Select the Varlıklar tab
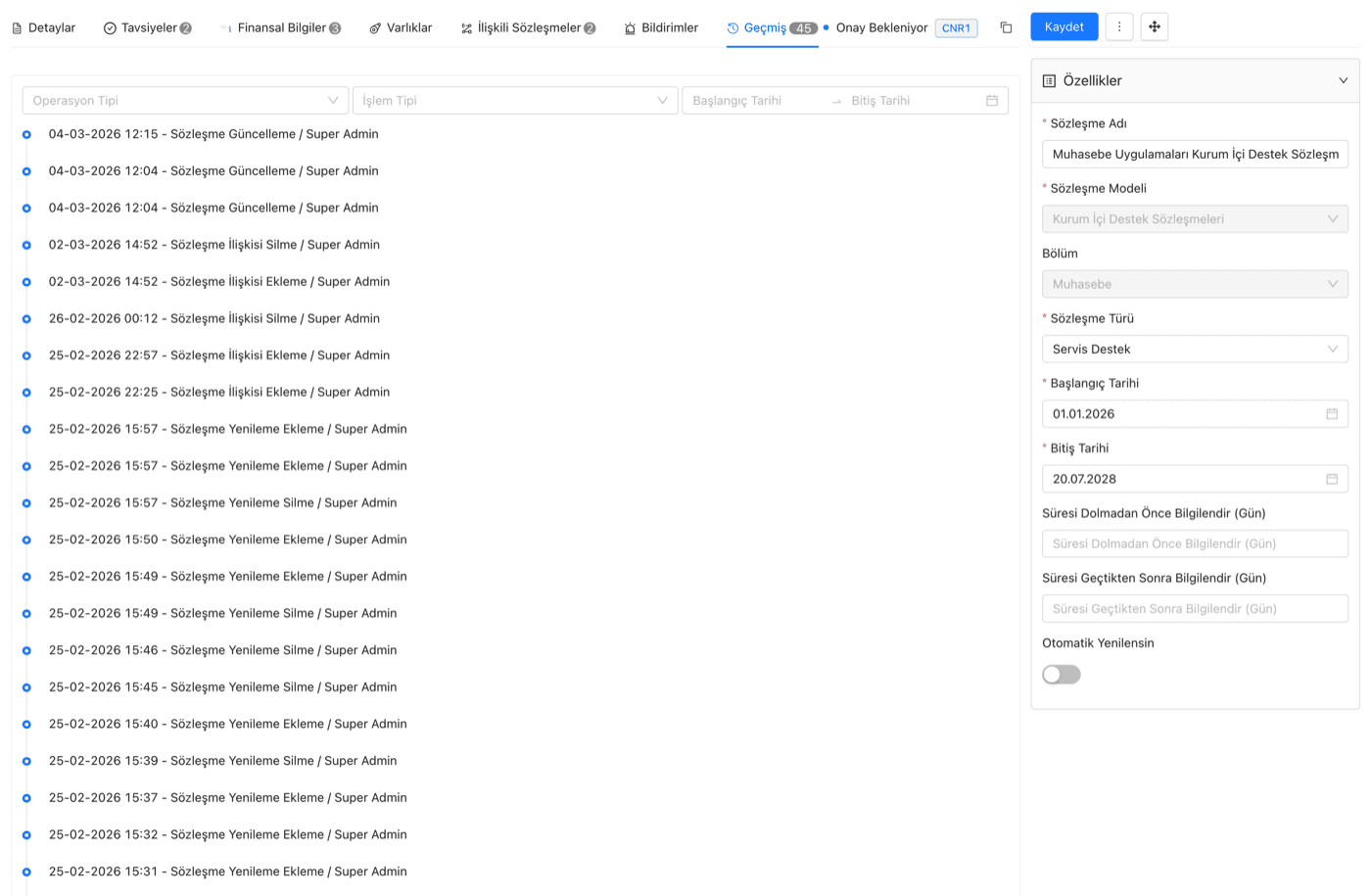Screen dimensions: 1371x896 click(x=401, y=27)
